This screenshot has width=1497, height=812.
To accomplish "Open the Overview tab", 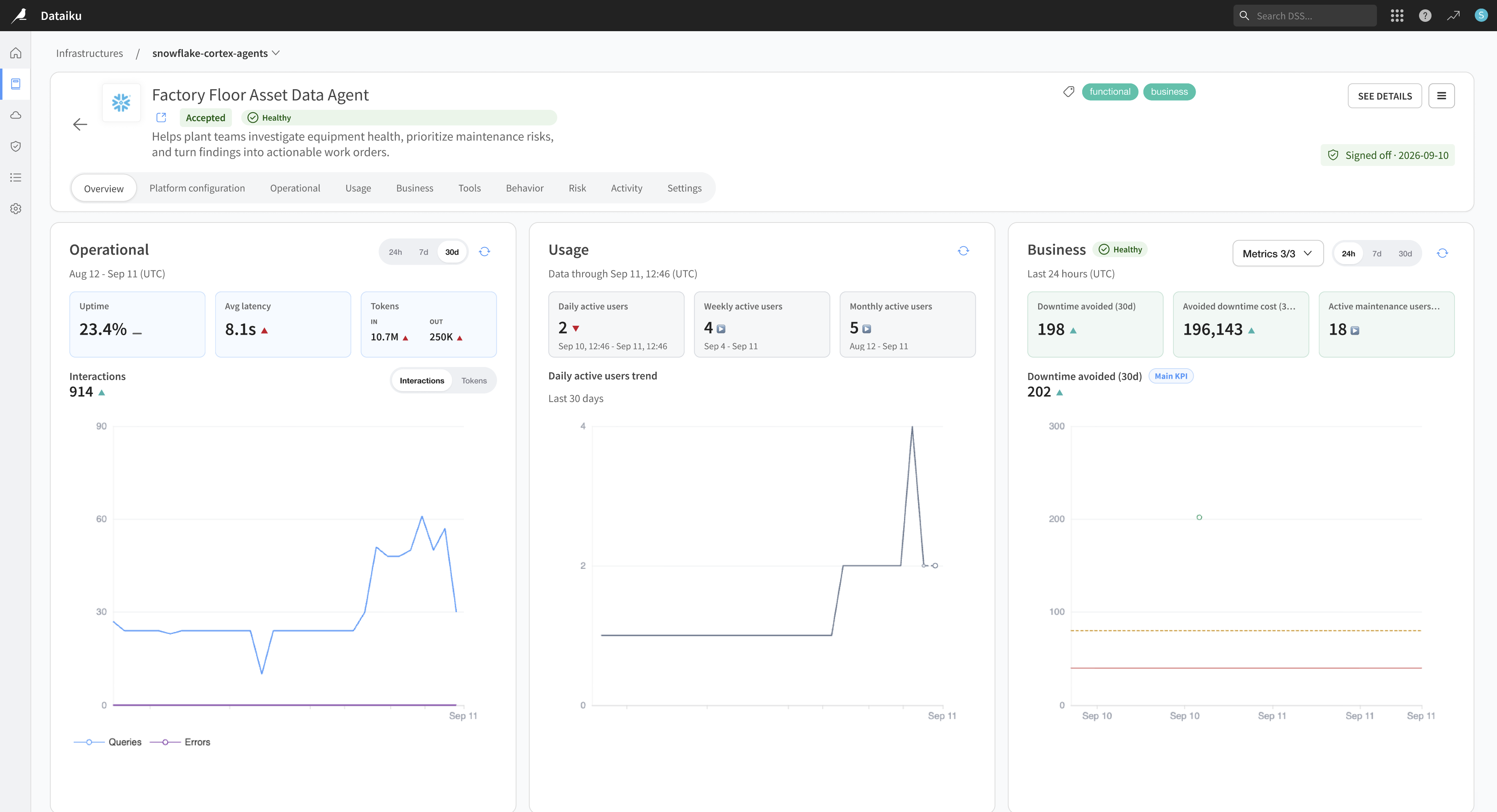I will click(x=103, y=188).
